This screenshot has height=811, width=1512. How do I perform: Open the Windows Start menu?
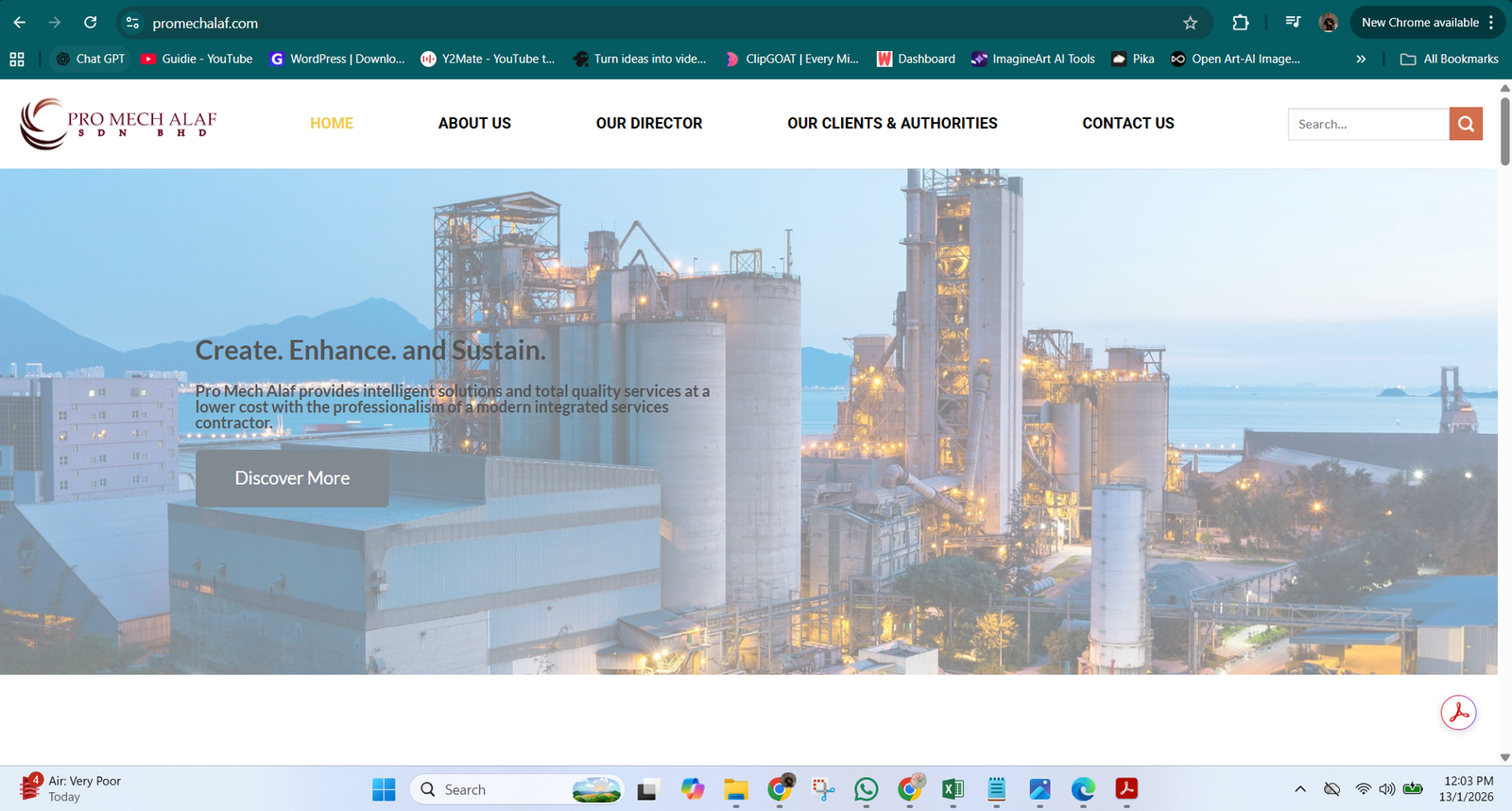384,789
